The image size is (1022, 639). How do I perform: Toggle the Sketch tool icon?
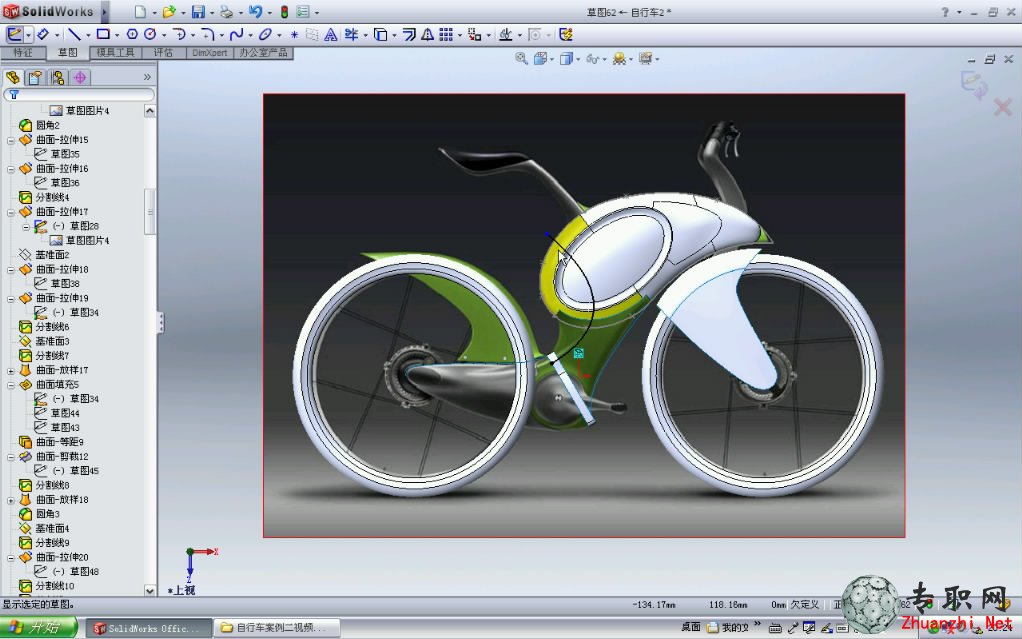[x=14, y=35]
